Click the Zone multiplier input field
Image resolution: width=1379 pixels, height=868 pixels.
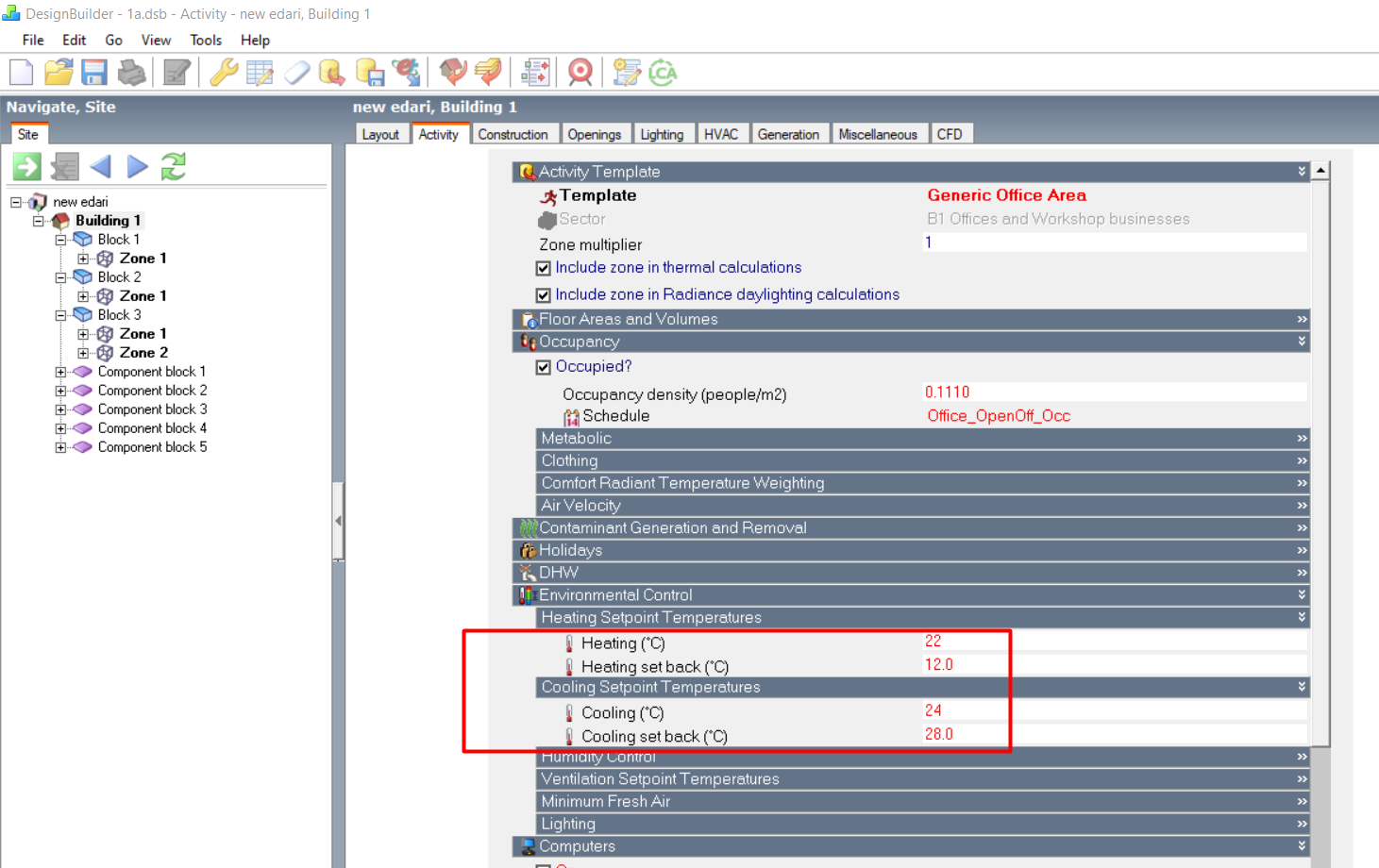1115,242
